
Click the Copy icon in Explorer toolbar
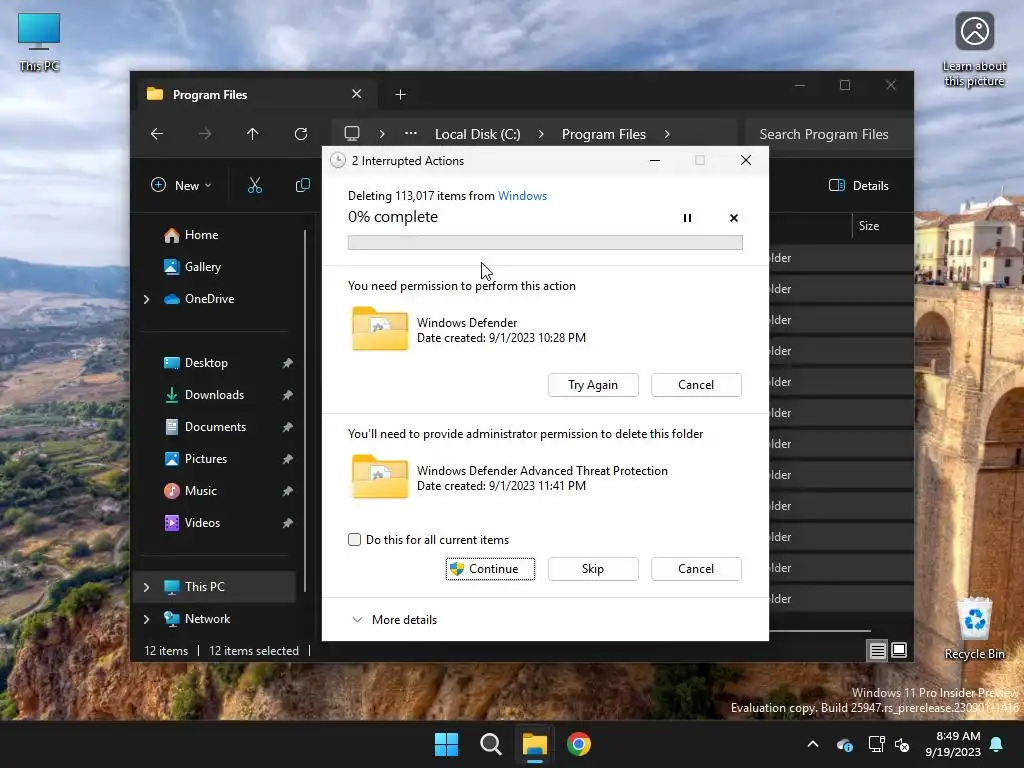click(x=302, y=186)
